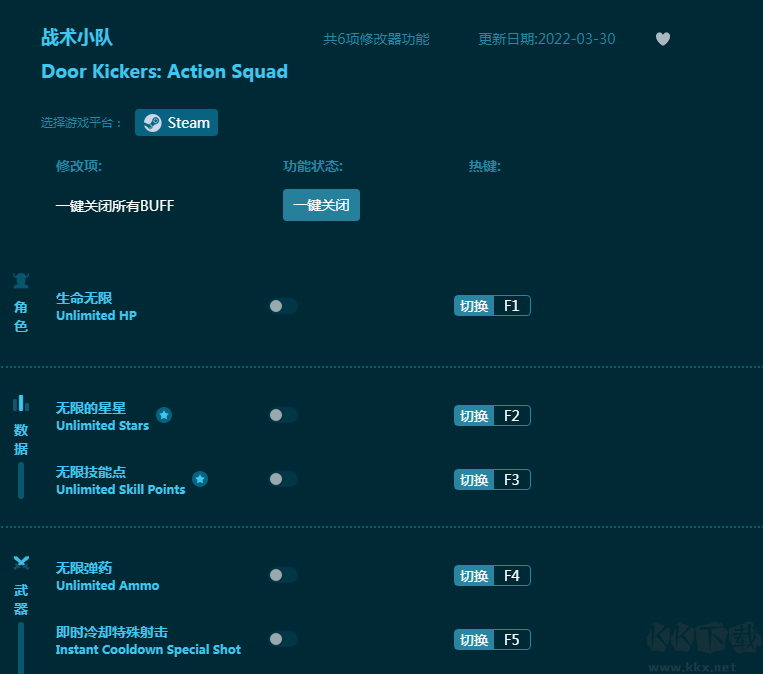Image resolution: width=763 pixels, height=674 pixels.
Task: Click the Door Kickers: Action Squad title
Action: (x=164, y=71)
